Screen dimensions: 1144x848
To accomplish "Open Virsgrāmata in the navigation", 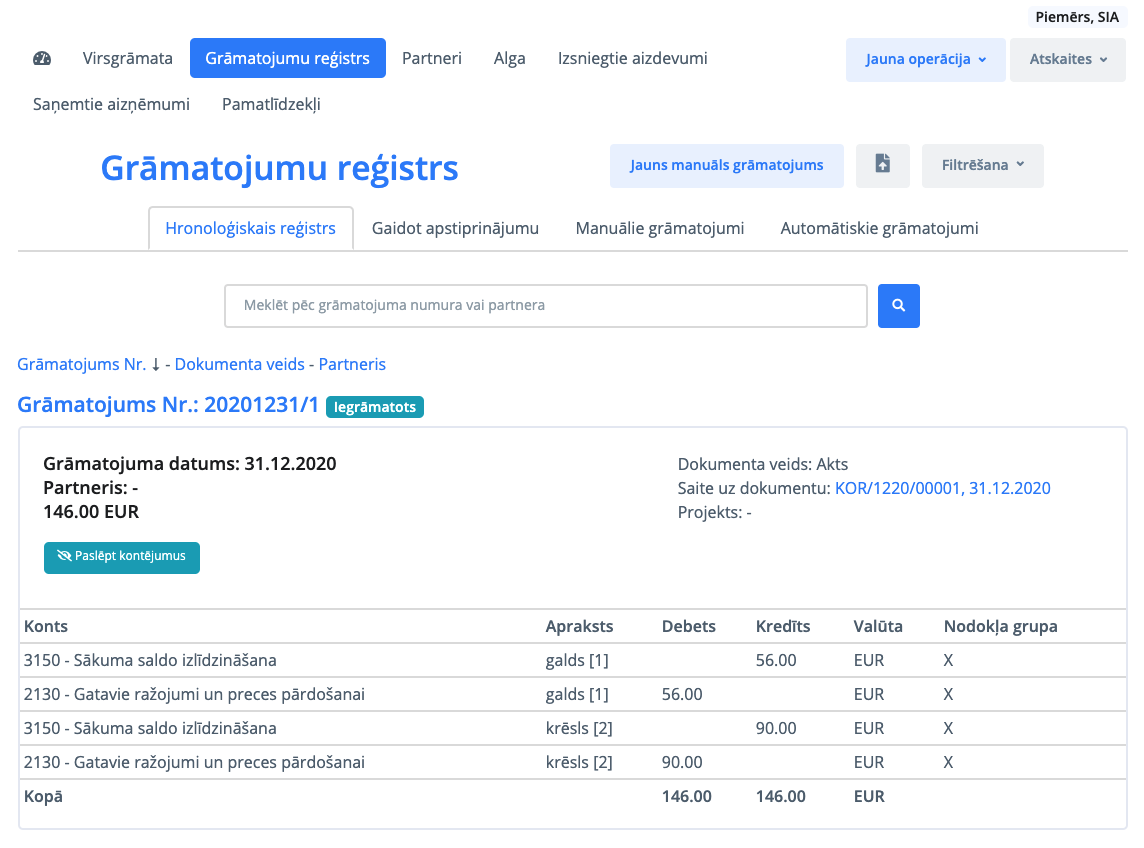I will click(128, 58).
